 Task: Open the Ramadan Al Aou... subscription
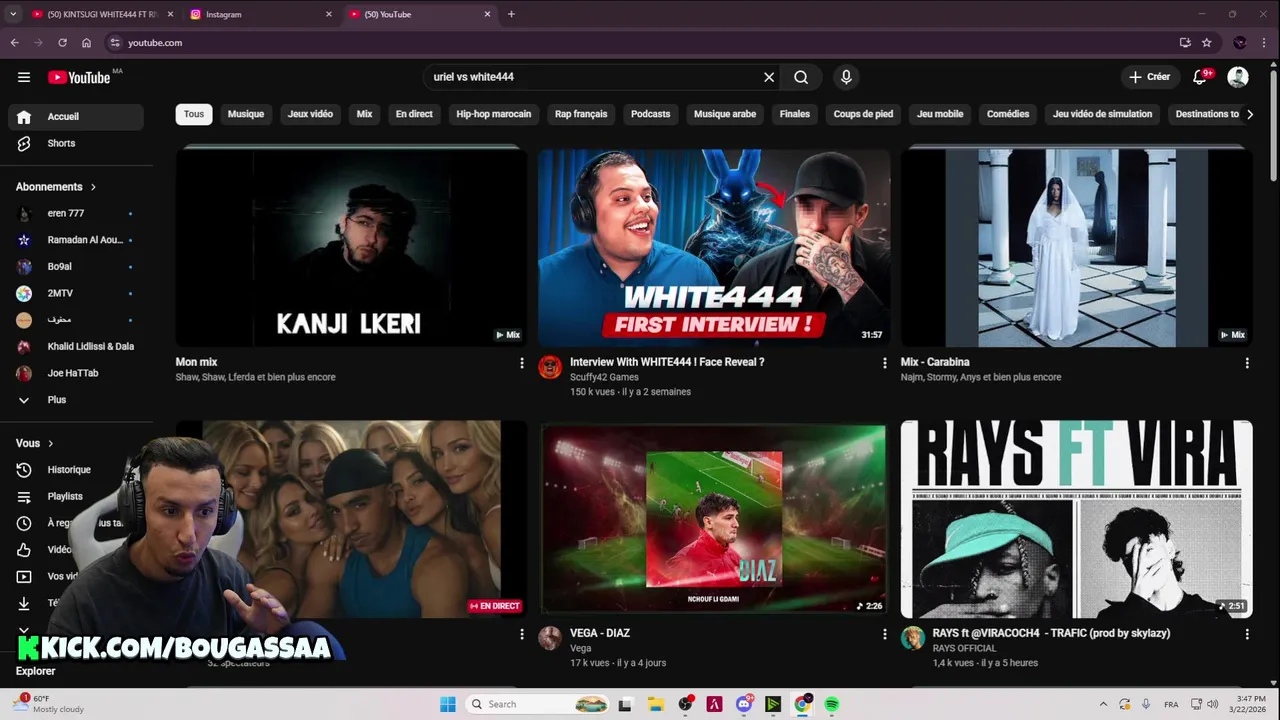76,240
